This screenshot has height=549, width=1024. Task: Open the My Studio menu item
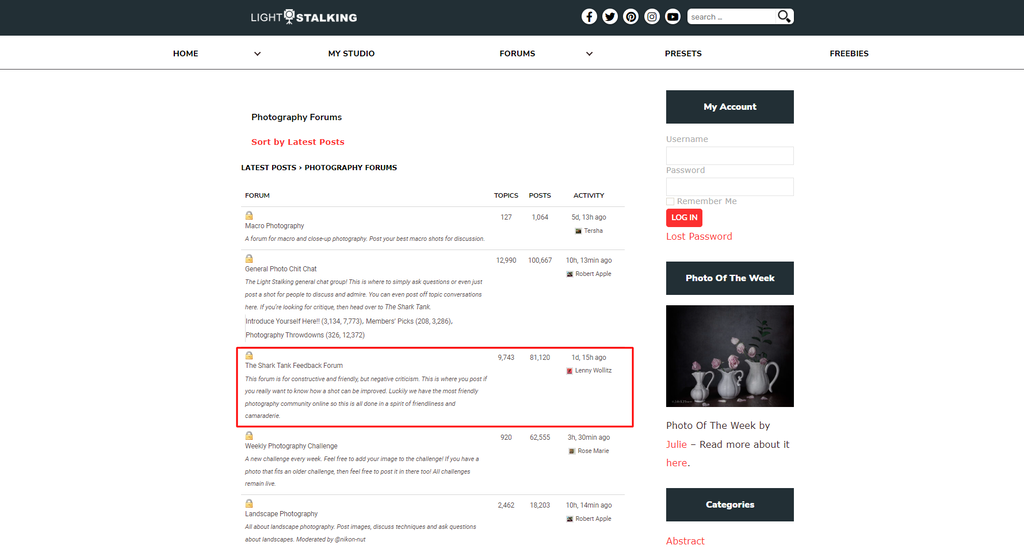point(351,54)
